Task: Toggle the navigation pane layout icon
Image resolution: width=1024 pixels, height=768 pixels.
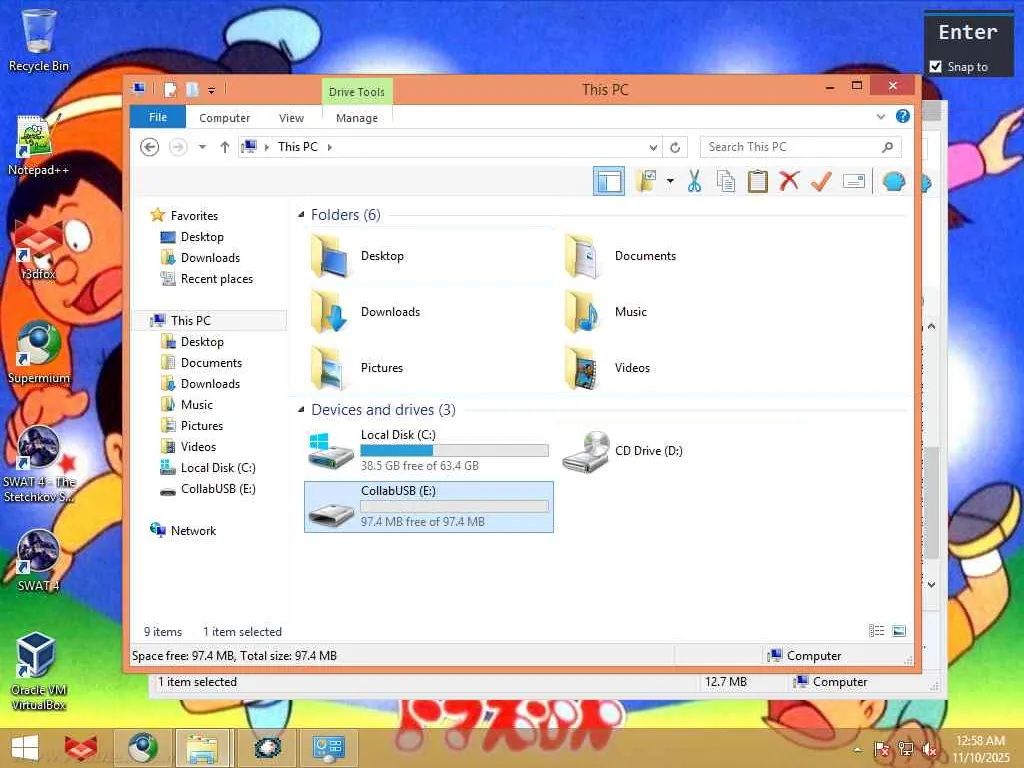Action: tap(609, 181)
